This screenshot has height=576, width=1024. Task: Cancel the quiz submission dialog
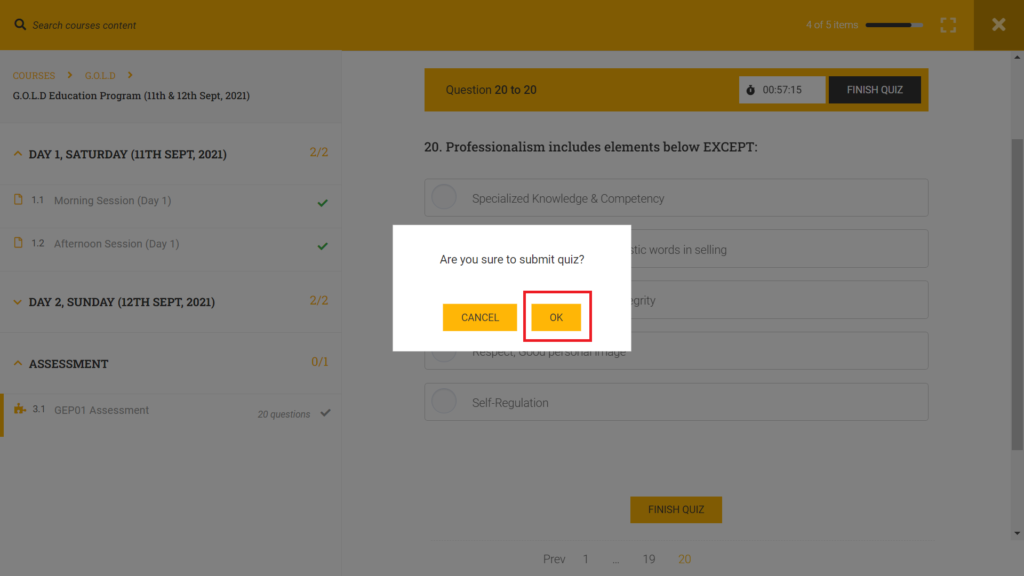point(479,317)
